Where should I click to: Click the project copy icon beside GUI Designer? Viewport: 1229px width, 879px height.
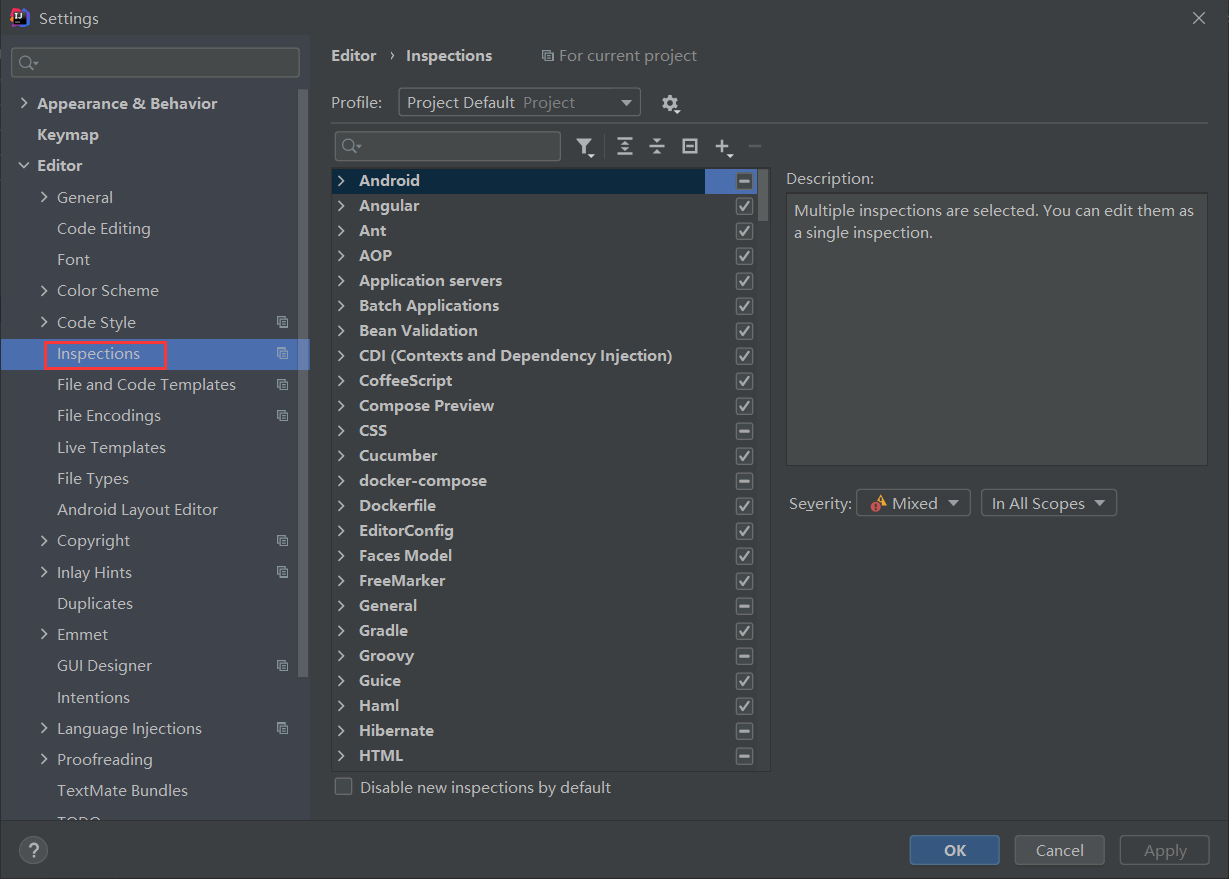tap(283, 665)
